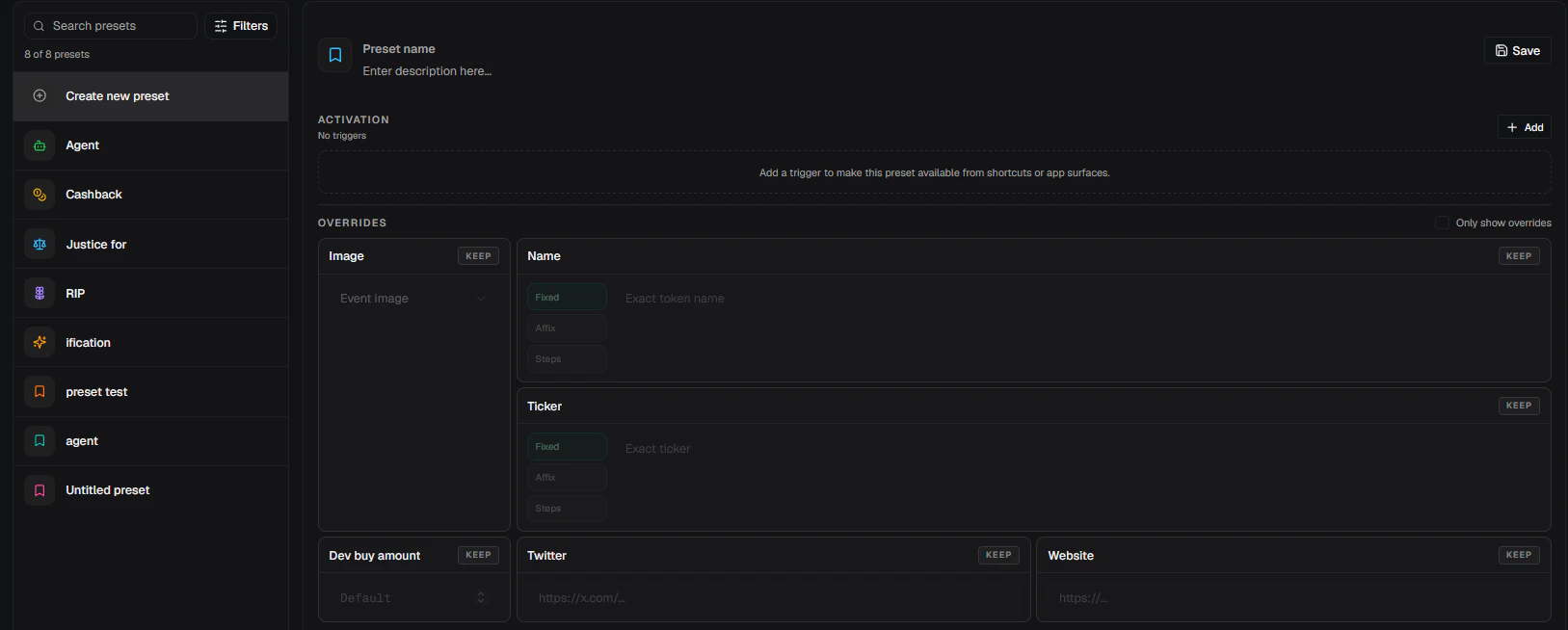Click the pink bookmark icon of Untitled preset
Screen dimensions: 1568x630
pyautogui.click(x=40, y=490)
